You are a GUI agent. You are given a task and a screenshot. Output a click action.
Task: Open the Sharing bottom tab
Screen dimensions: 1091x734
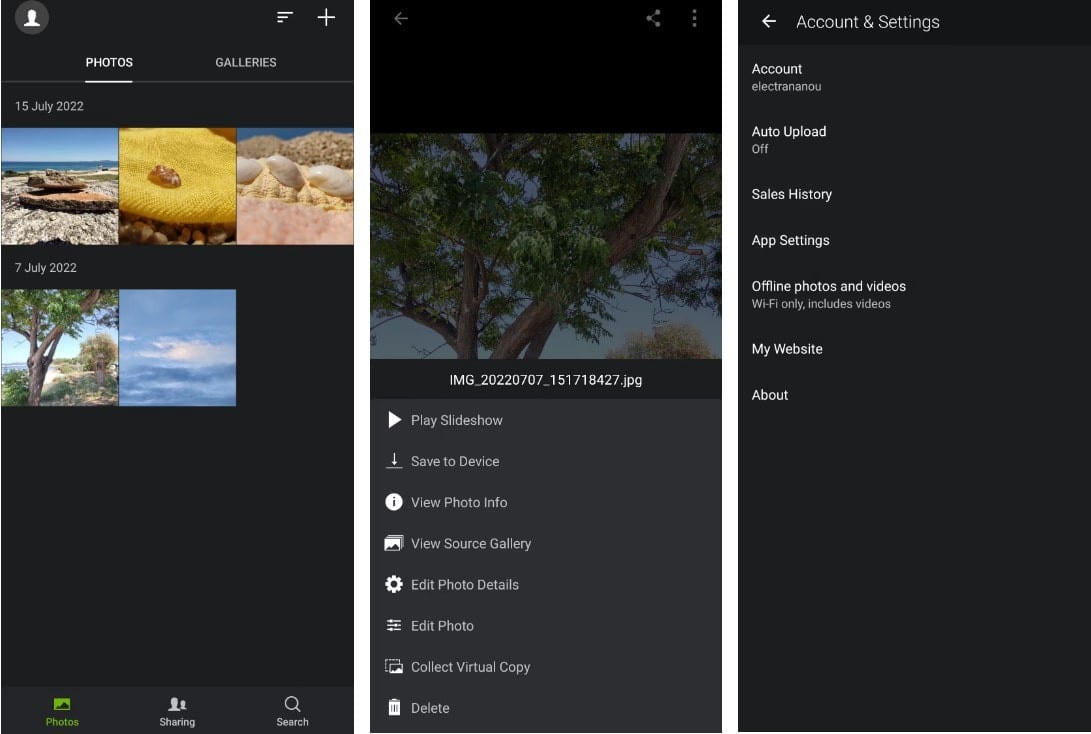tap(177, 710)
